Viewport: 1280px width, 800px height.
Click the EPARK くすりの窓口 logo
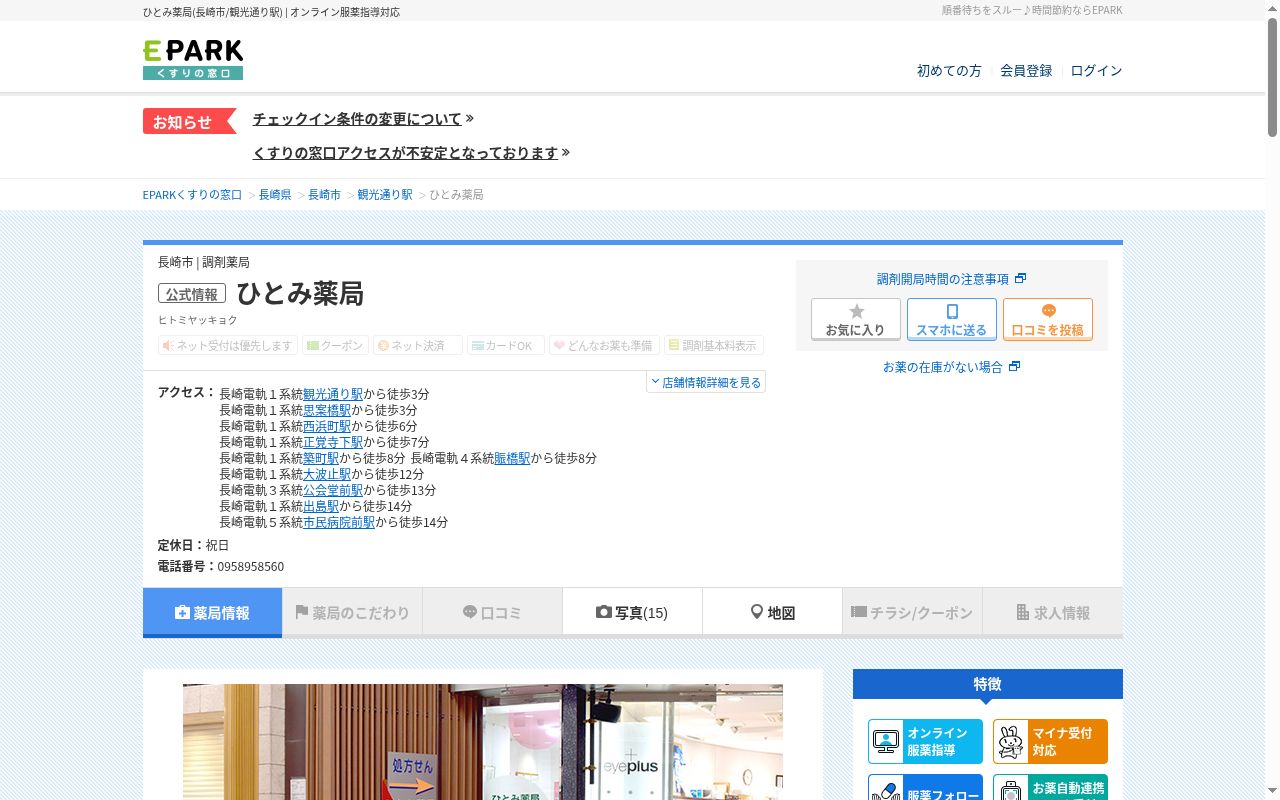tap(193, 60)
